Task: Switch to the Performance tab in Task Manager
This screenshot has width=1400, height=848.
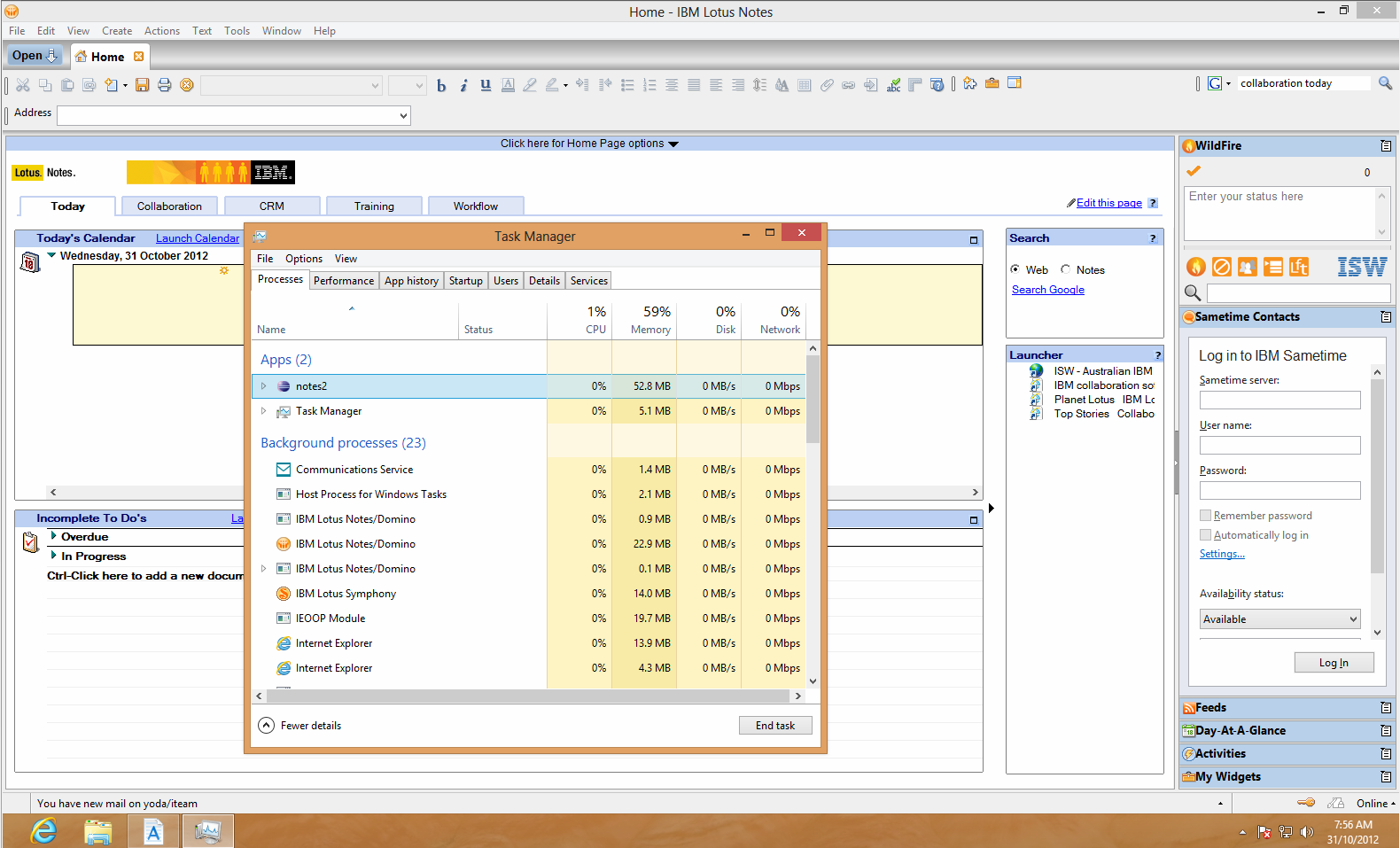Action: coord(344,281)
